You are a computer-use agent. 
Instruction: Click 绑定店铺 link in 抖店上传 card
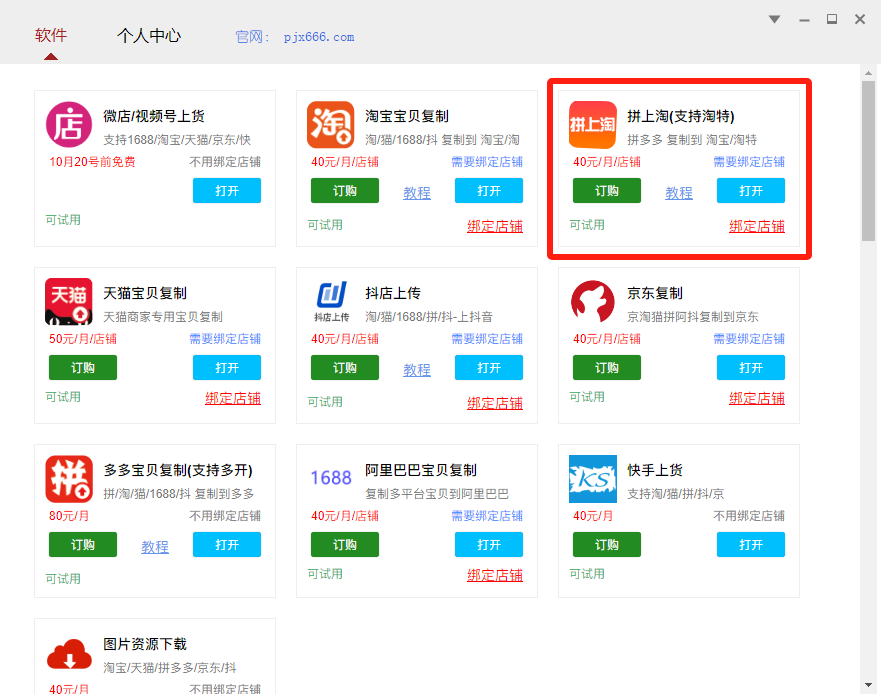[x=495, y=404]
